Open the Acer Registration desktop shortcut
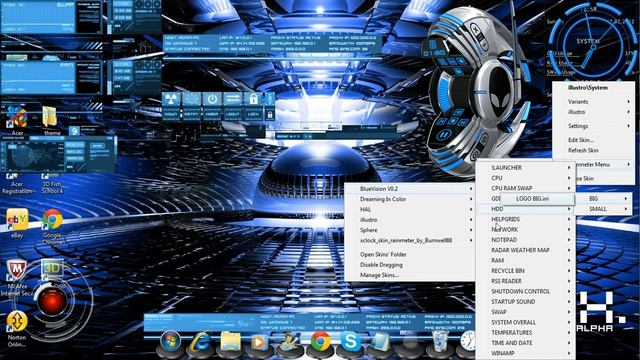The height and width of the screenshot is (360, 640). [x=16, y=184]
